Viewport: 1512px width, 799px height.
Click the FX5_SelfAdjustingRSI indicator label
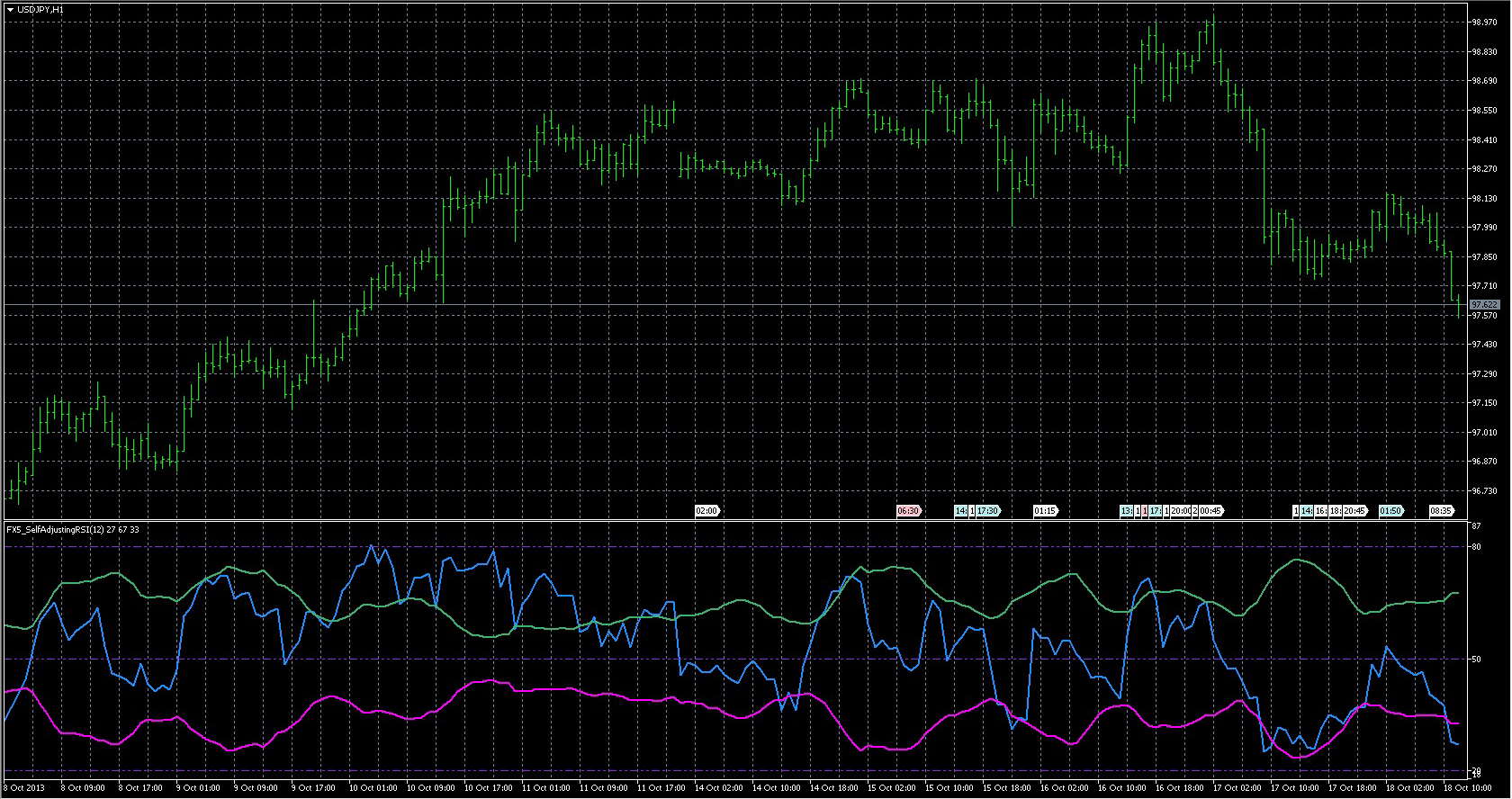tap(72, 530)
